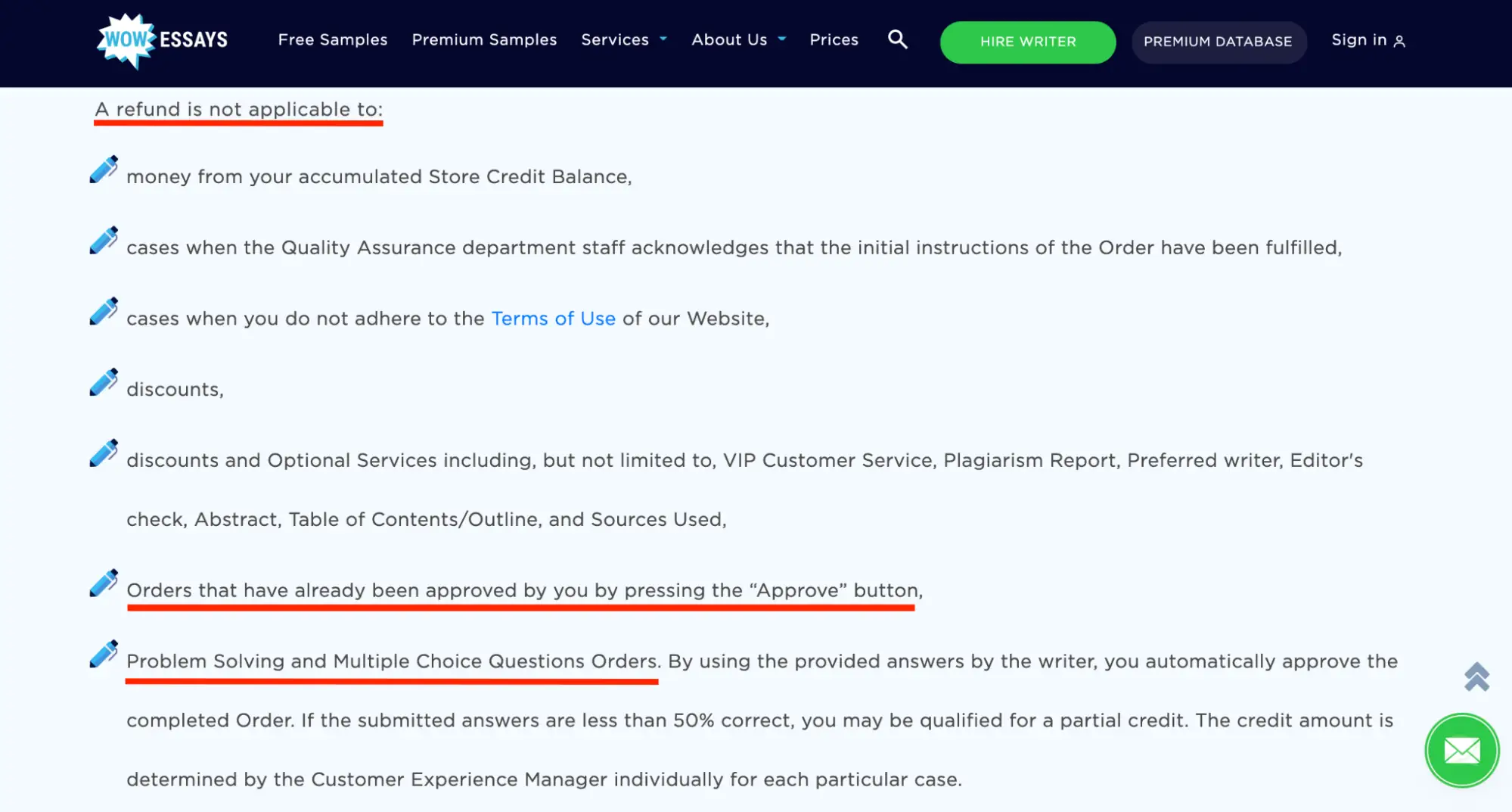Click the Sign in link
Screen dimensions: 1512x812
tap(1358, 40)
